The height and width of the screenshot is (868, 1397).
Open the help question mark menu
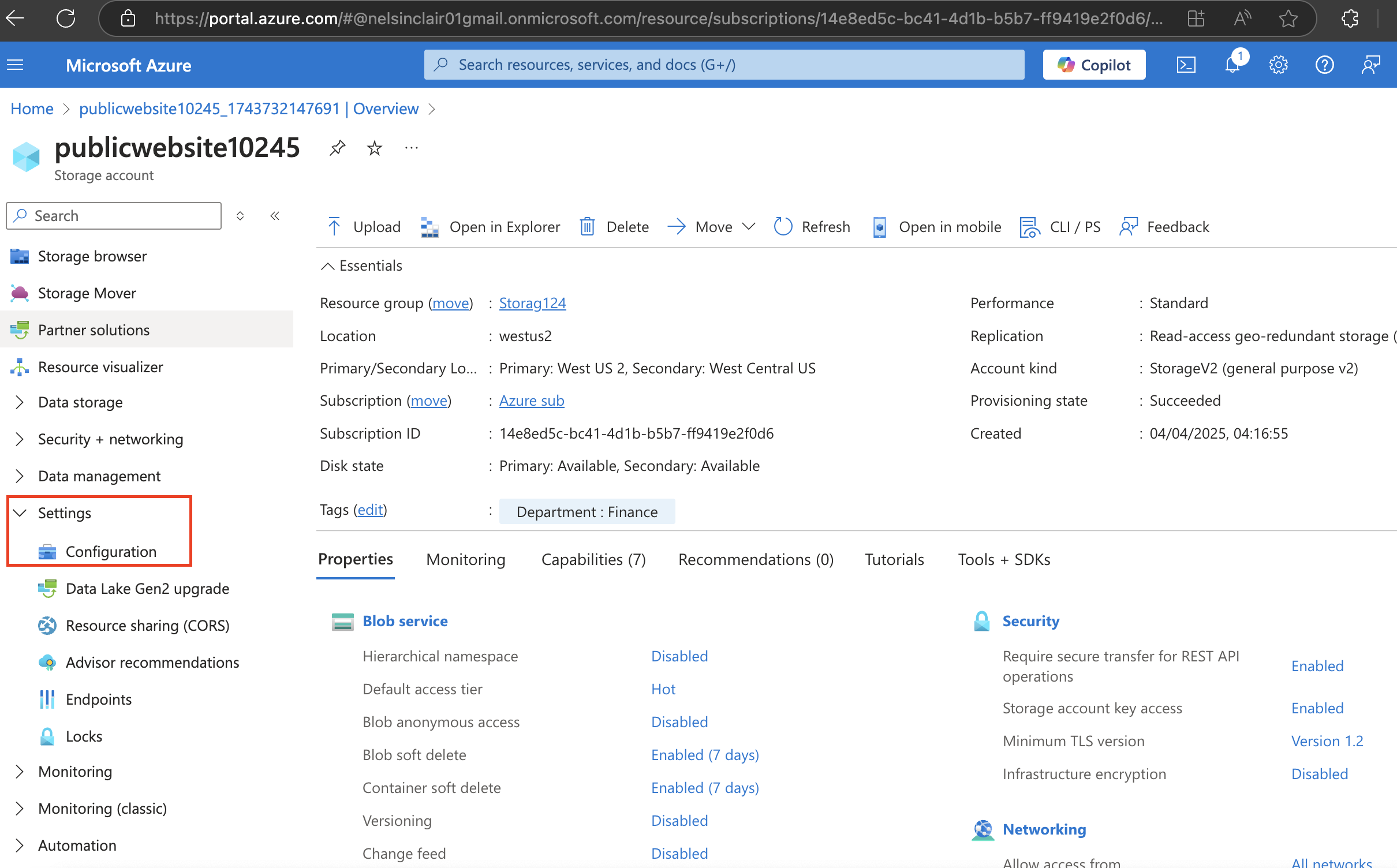coord(1324,65)
